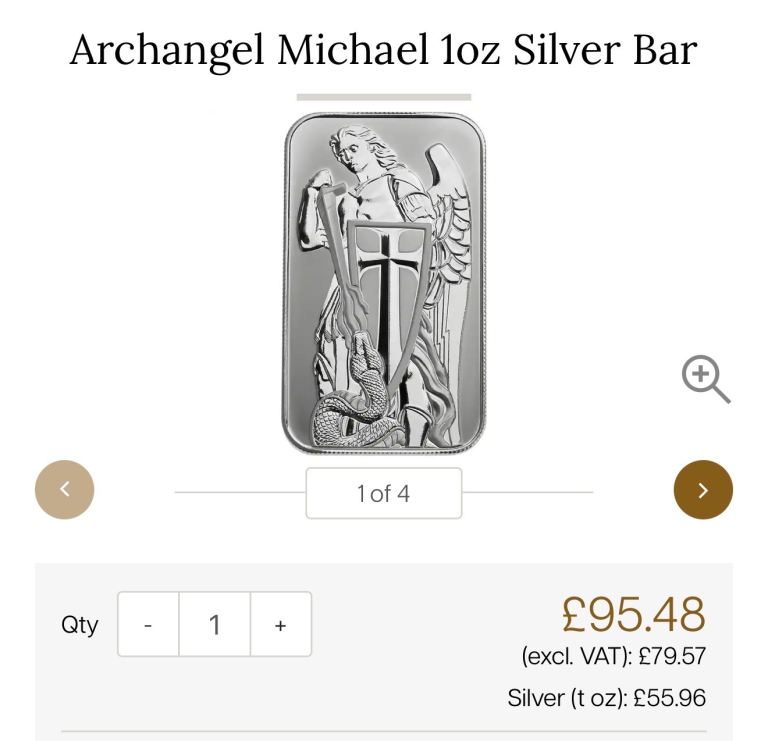Click the '1 of 4' image counter

(384, 493)
